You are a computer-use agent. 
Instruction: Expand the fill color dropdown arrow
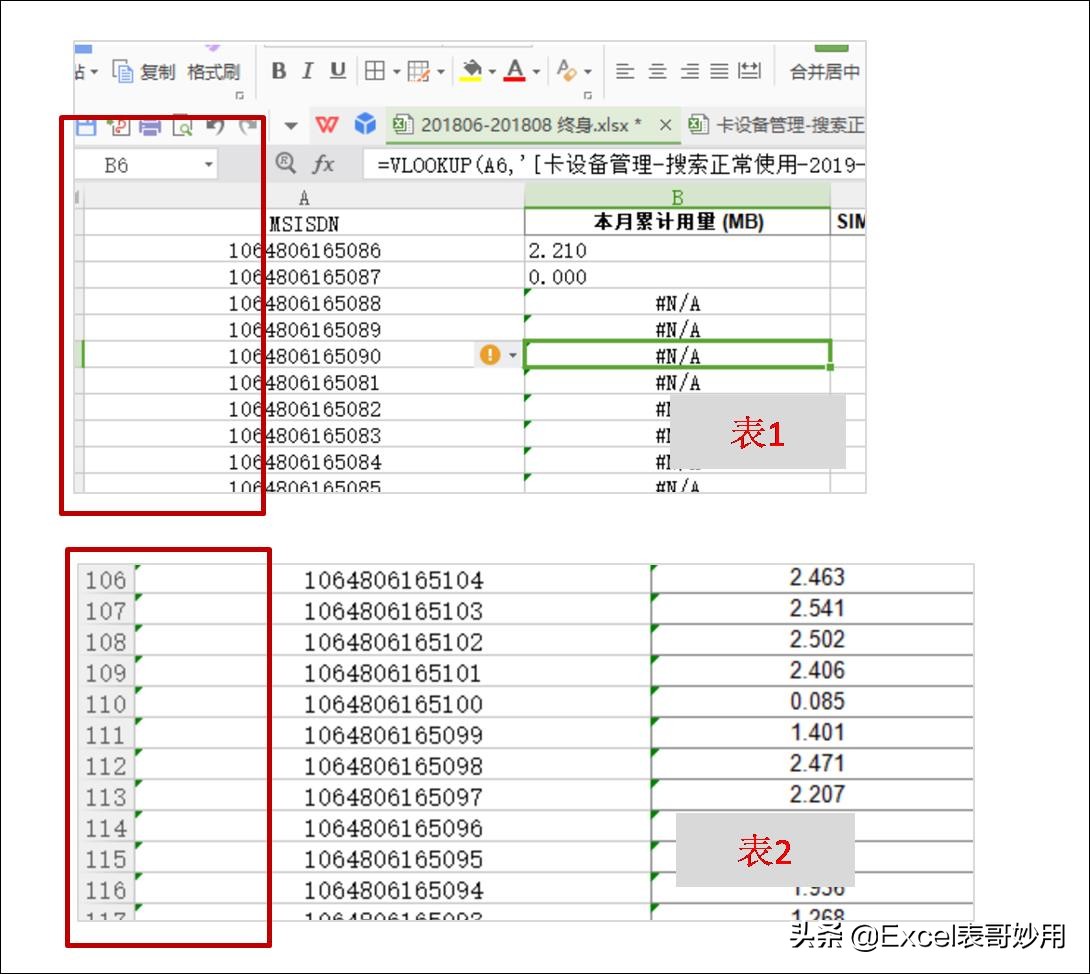click(491, 71)
